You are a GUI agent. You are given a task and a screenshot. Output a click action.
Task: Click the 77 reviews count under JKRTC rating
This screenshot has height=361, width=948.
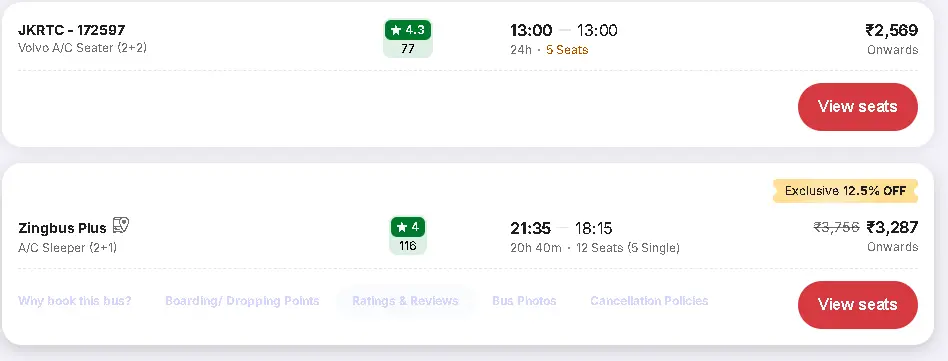(407, 49)
